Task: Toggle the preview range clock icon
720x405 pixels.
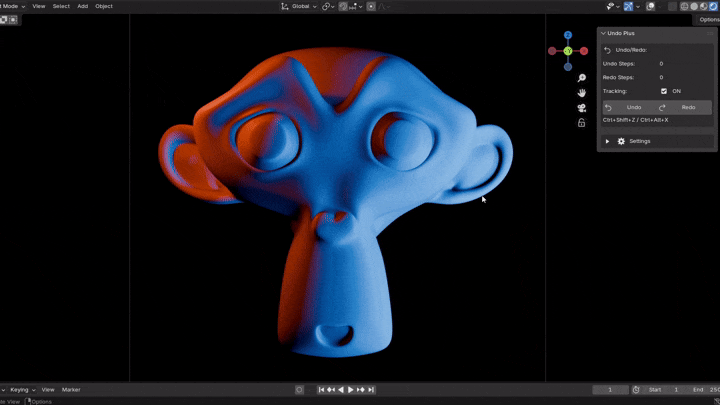Action: click(x=636, y=390)
